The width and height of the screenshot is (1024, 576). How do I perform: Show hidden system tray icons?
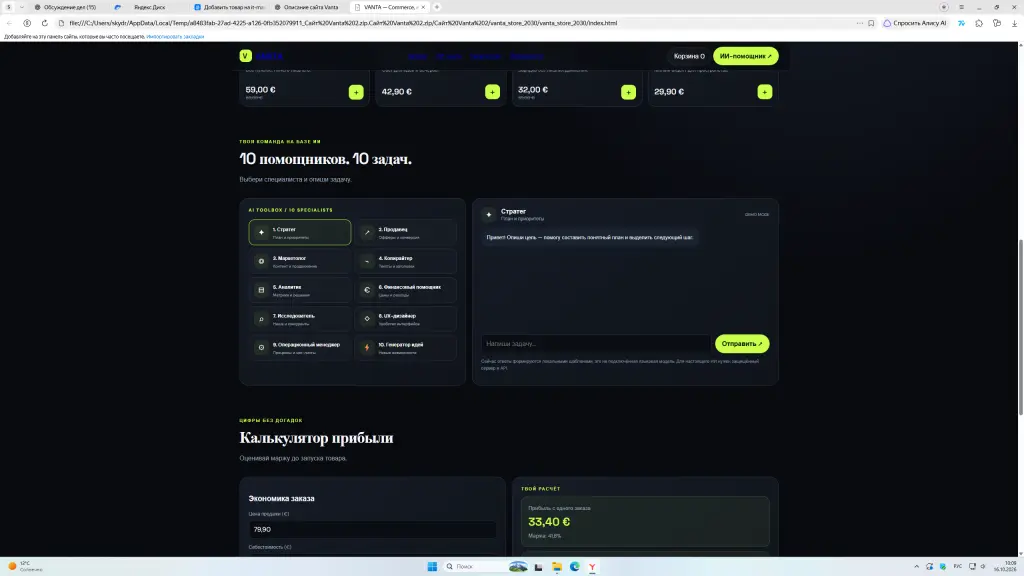click(x=916, y=567)
